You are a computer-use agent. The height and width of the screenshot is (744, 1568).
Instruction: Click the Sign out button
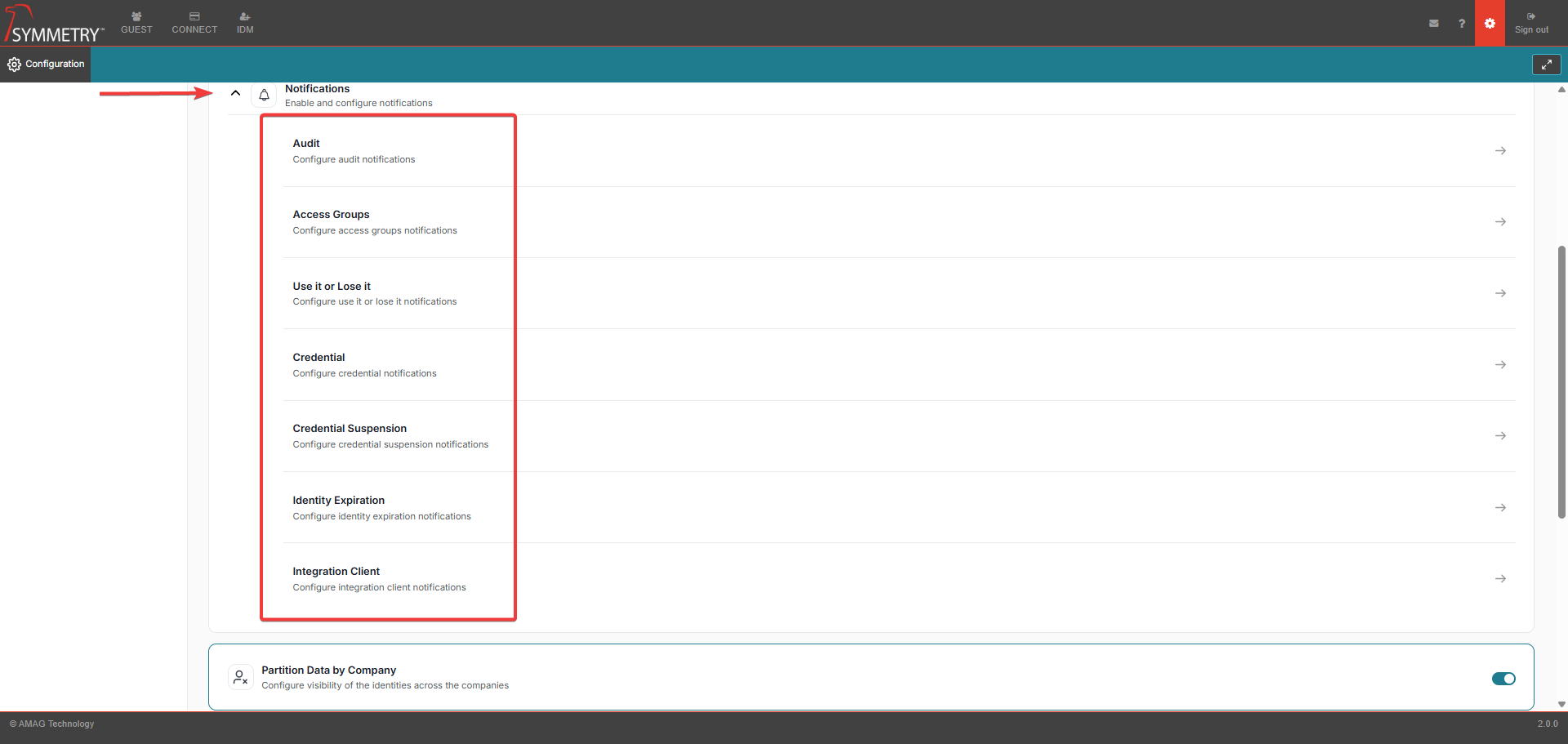point(1531,24)
